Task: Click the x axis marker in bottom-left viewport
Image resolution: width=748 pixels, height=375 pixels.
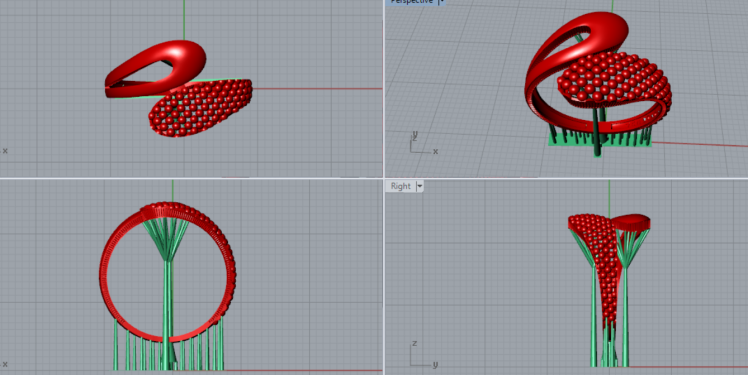Action: [x=5, y=365]
